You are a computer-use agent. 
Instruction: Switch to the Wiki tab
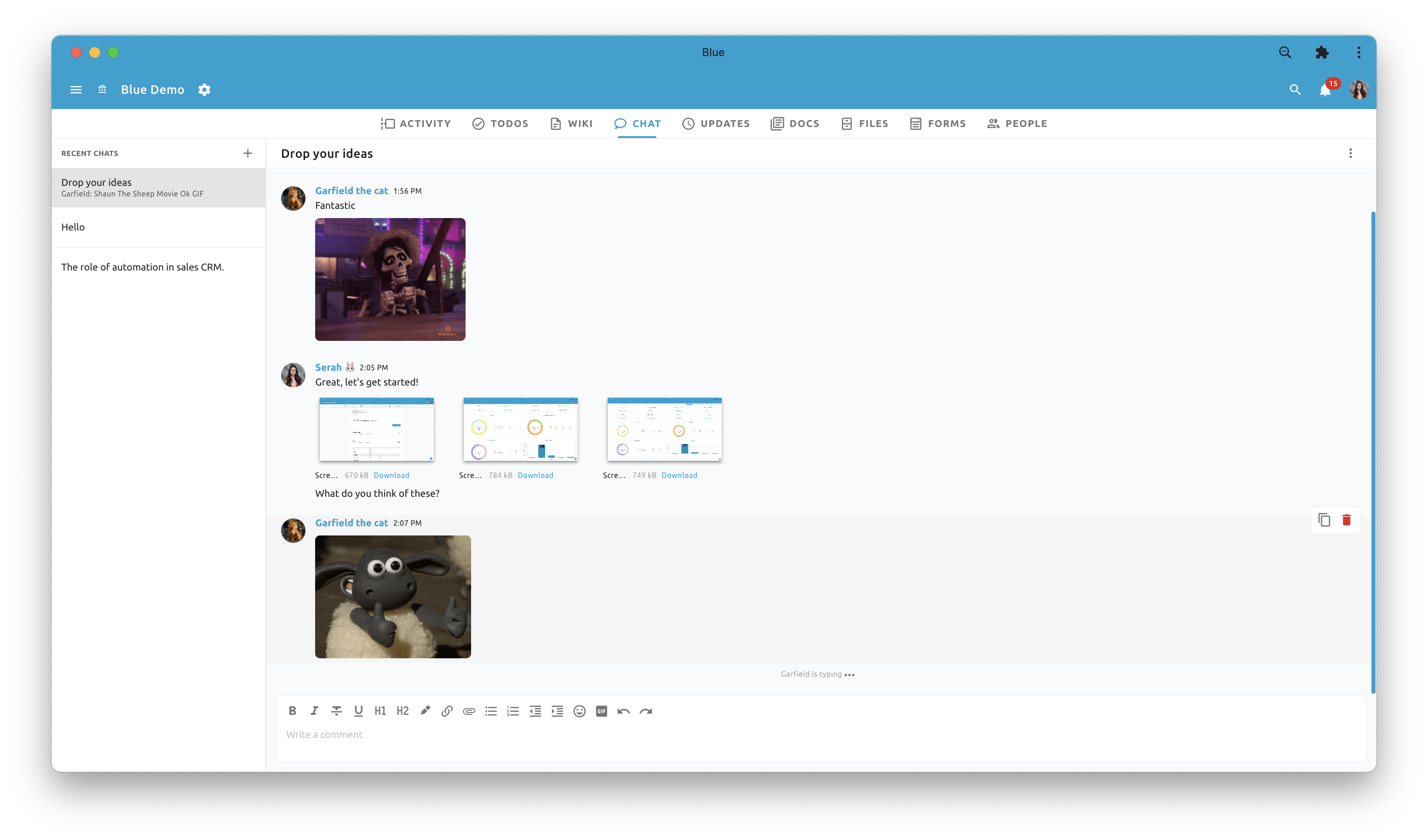571,124
